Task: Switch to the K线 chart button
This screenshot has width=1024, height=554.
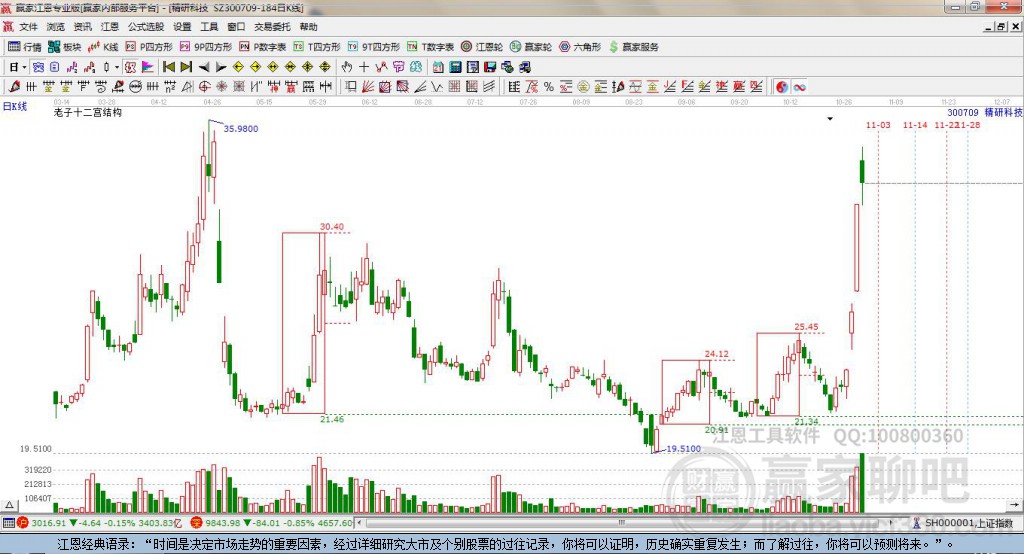Action: (103, 46)
